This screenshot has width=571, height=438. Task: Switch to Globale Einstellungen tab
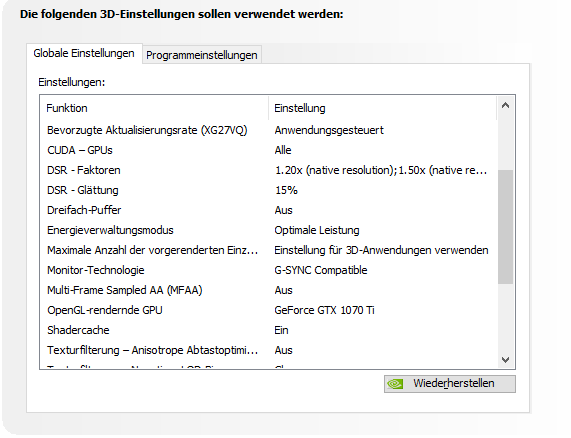click(84, 54)
